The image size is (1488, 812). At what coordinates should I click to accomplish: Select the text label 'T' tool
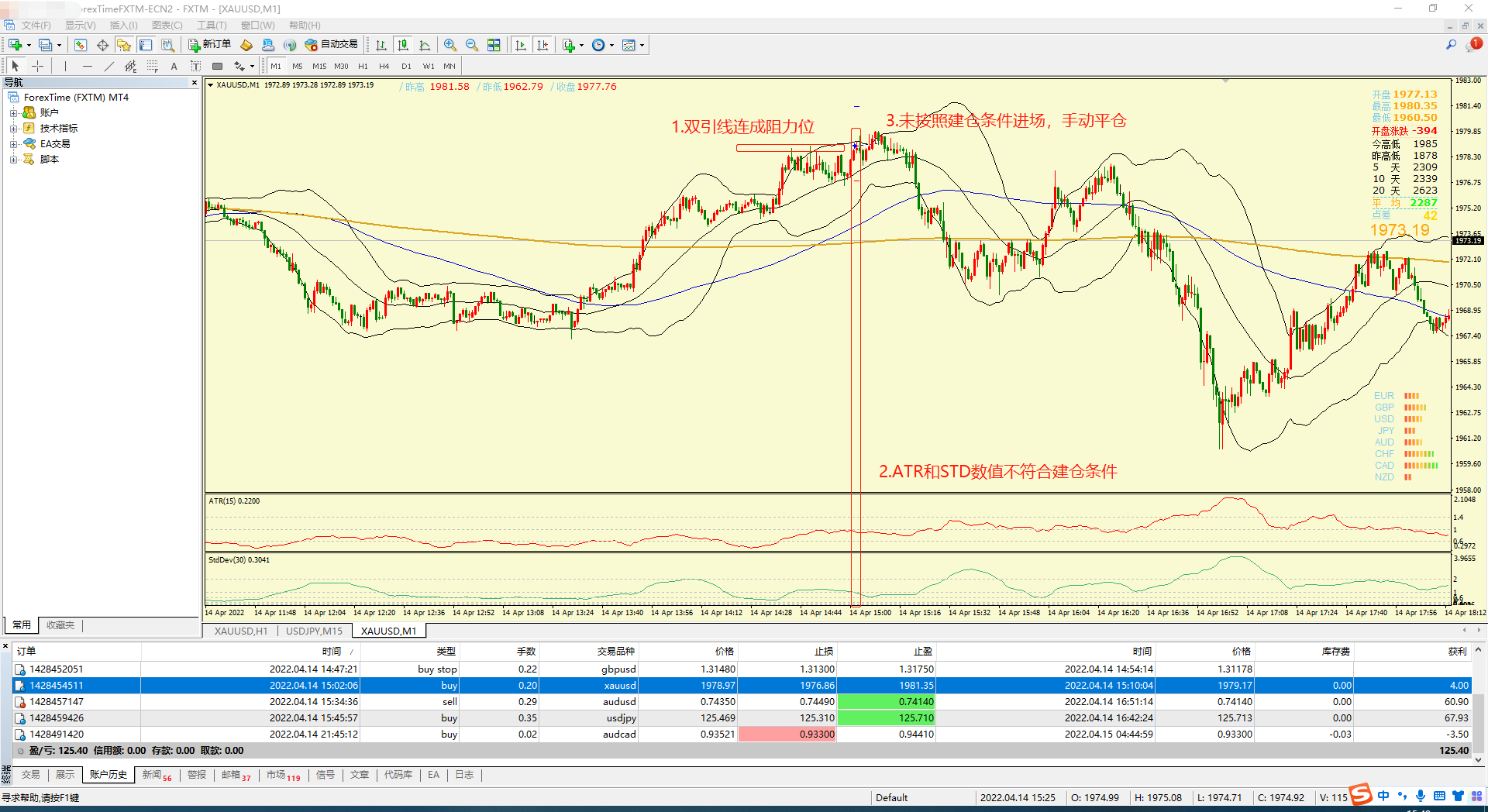[196, 66]
